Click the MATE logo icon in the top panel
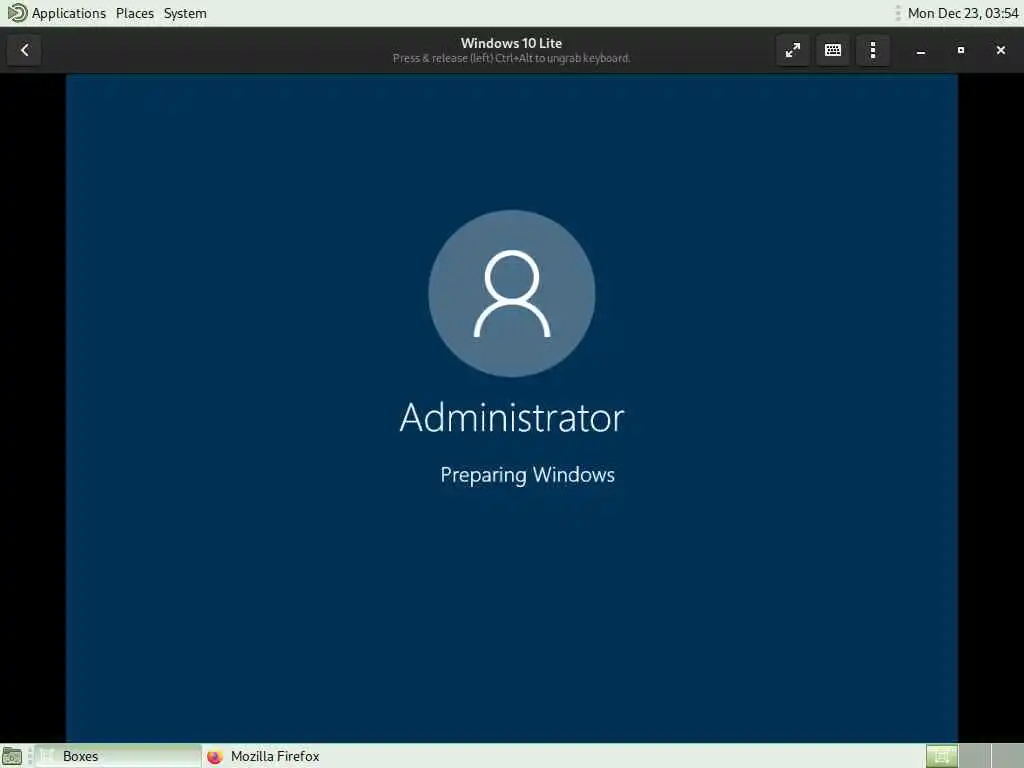This screenshot has width=1024, height=768. (x=17, y=12)
